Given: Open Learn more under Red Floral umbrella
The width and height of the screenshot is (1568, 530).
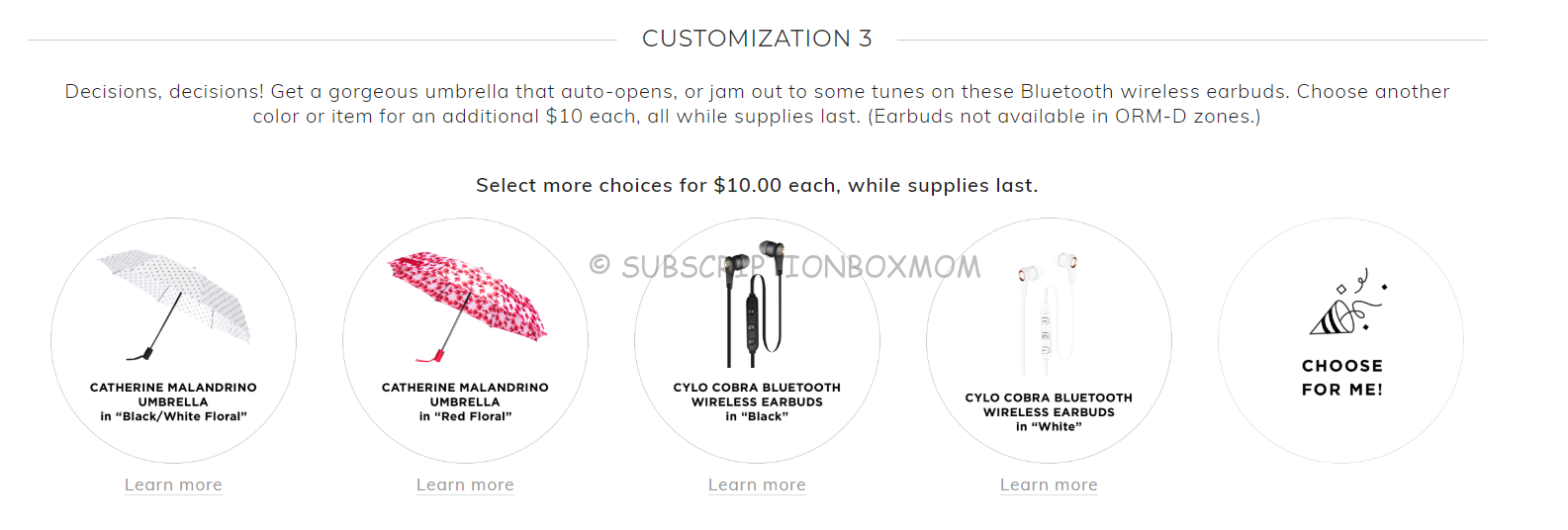Looking at the screenshot, I should tap(465, 485).
